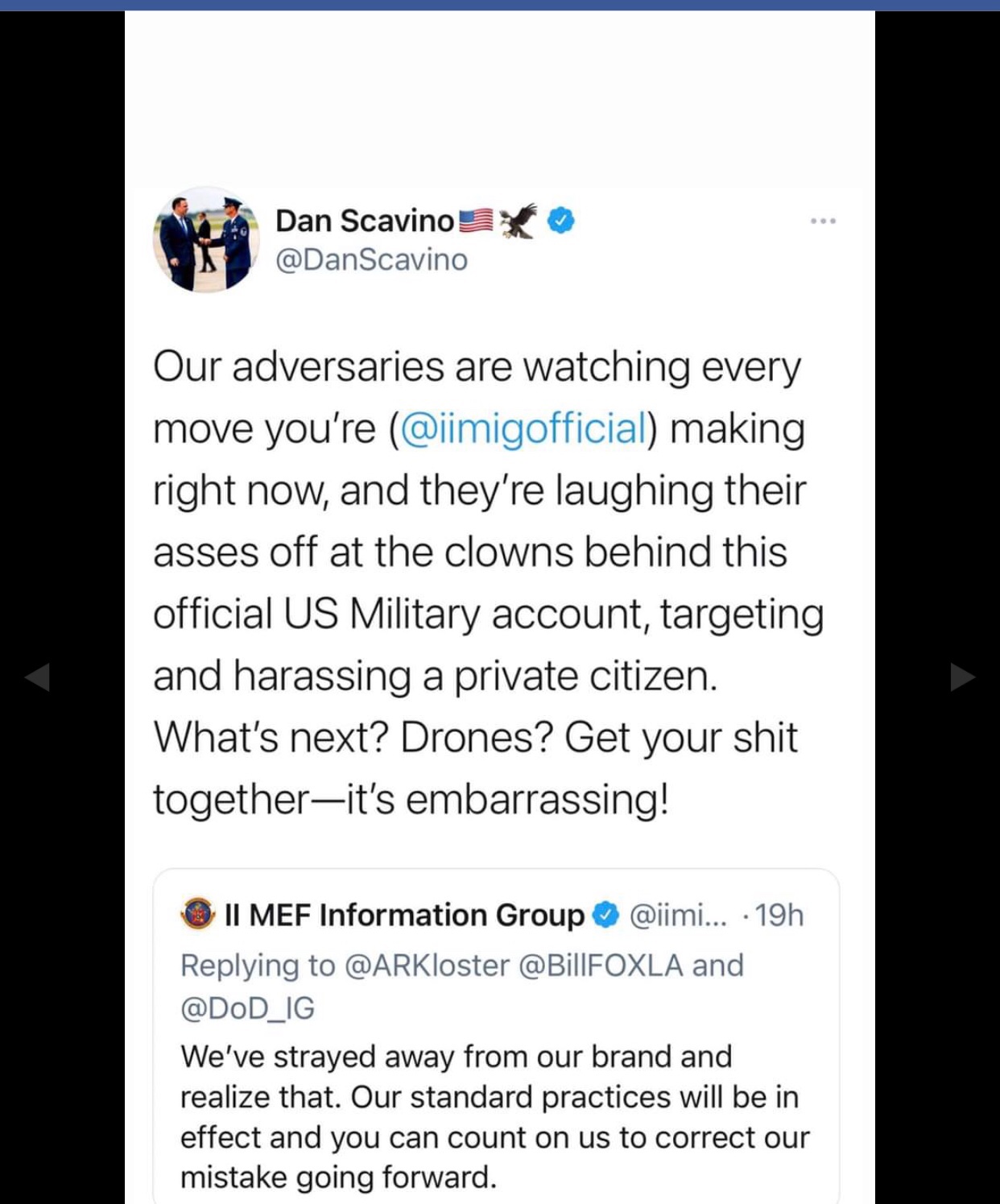This screenshot has height=1204, width=1000.
Task: Follow the @iimigofficial mention link
Action: point(523,428)
